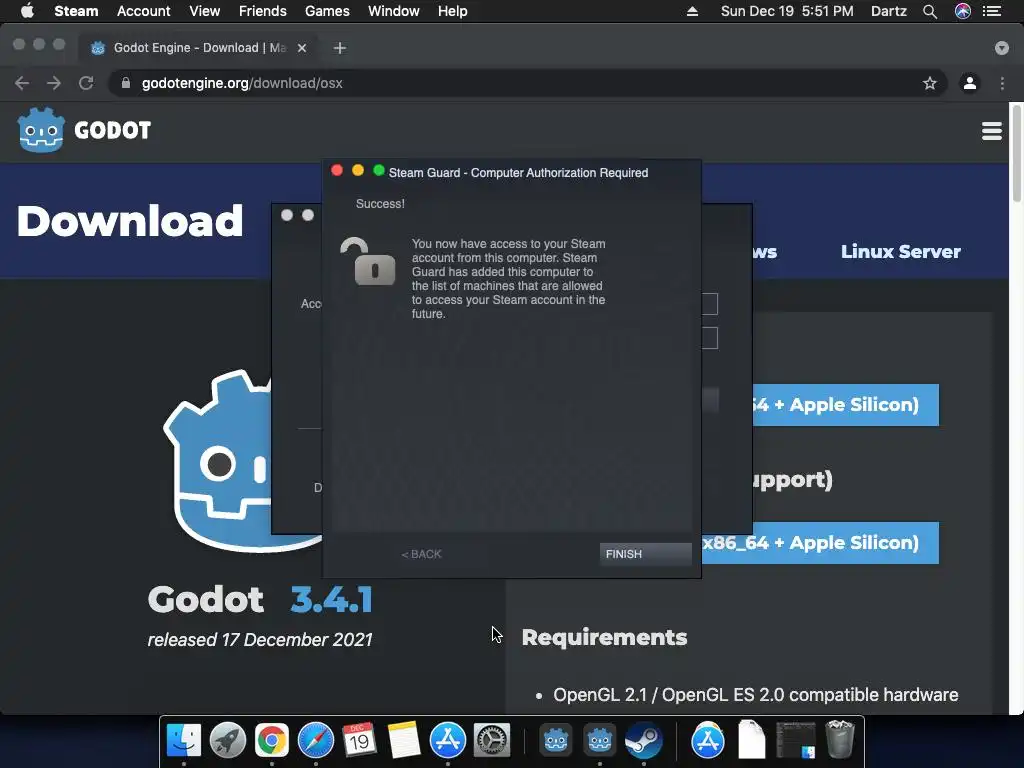
Task: Open Google Chrome from the Dock
Action: (x=272, y=741)
